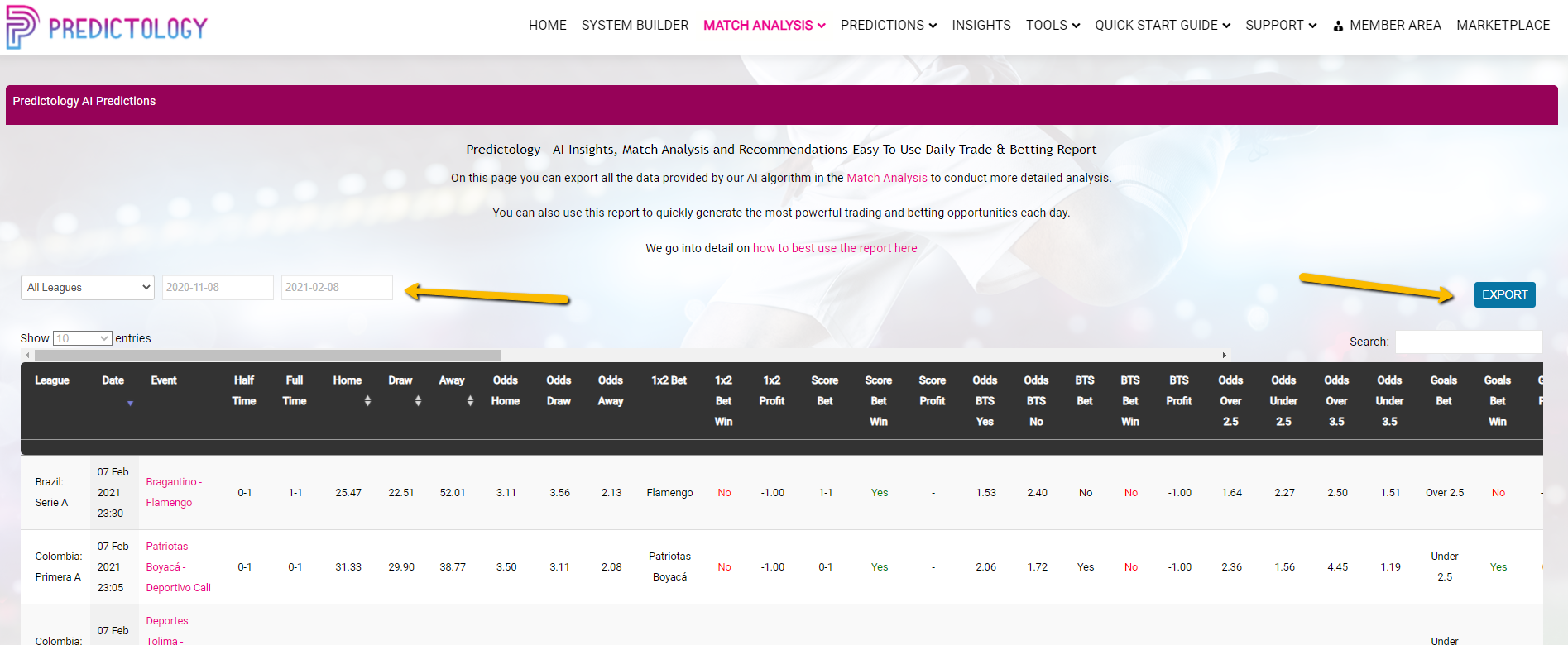
Task: Click the Full Time column header
Action: point(295,390)
